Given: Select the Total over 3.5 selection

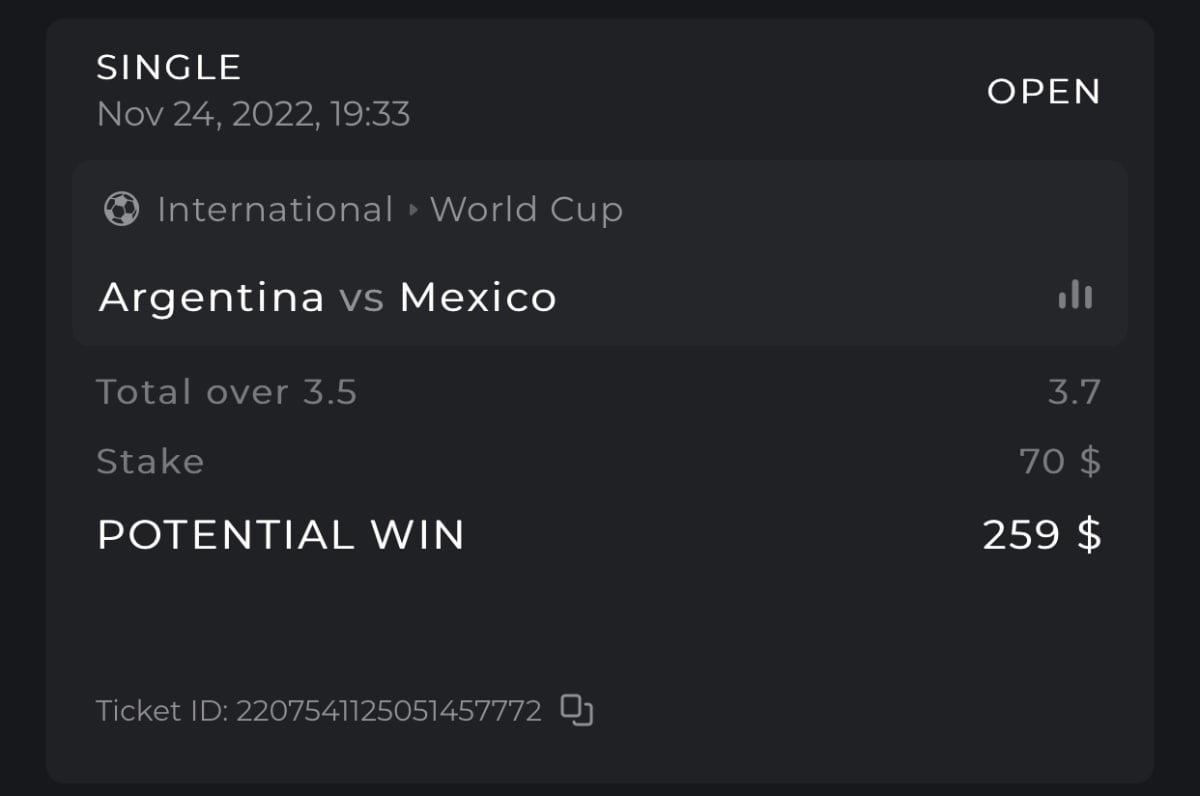Looking at the screenshot, I should coord(227,391).
